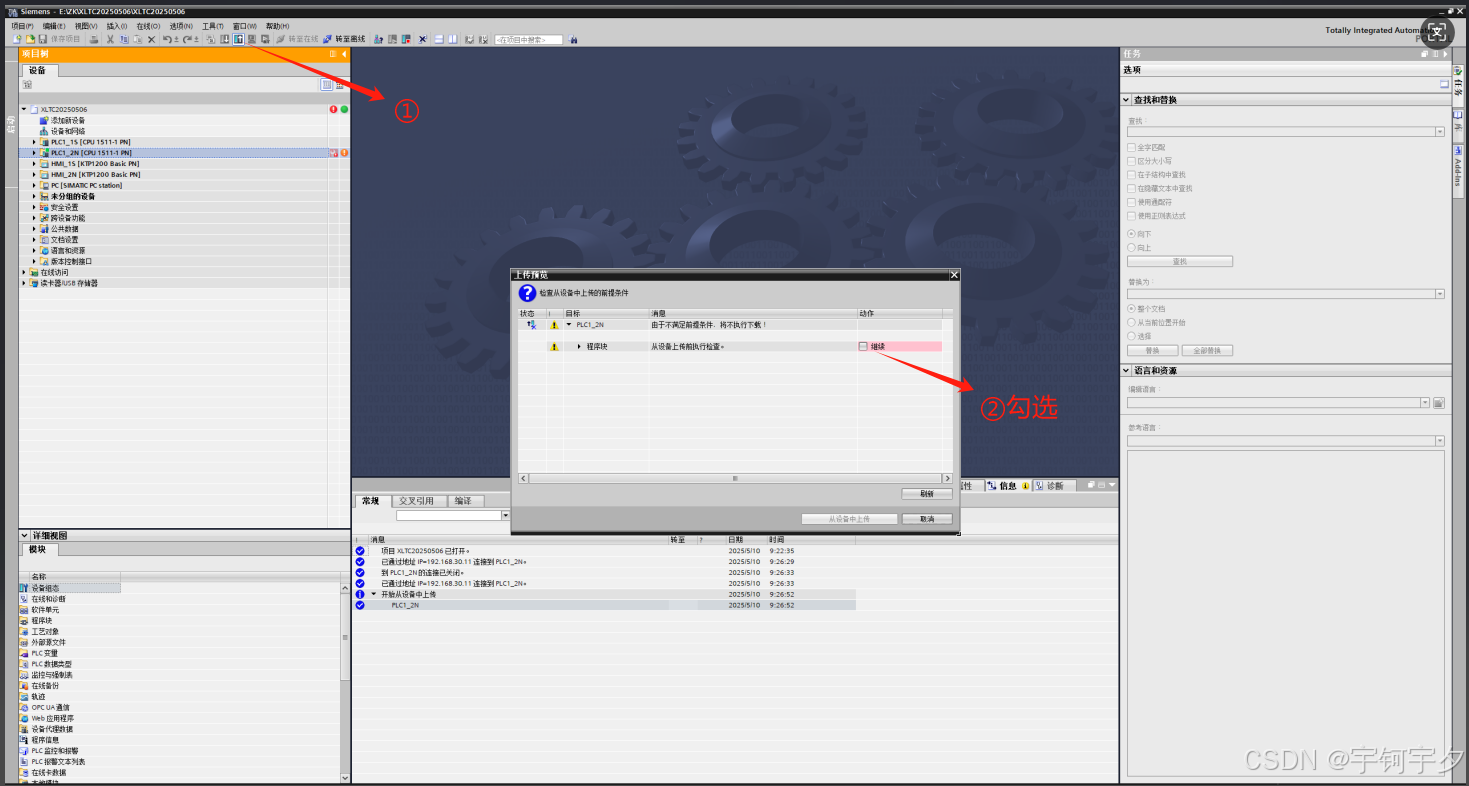The height and width of the screenshot is (786, 1469).
Task: Open the 替换为 replace dropdown
Action: tap(1440, 294)
